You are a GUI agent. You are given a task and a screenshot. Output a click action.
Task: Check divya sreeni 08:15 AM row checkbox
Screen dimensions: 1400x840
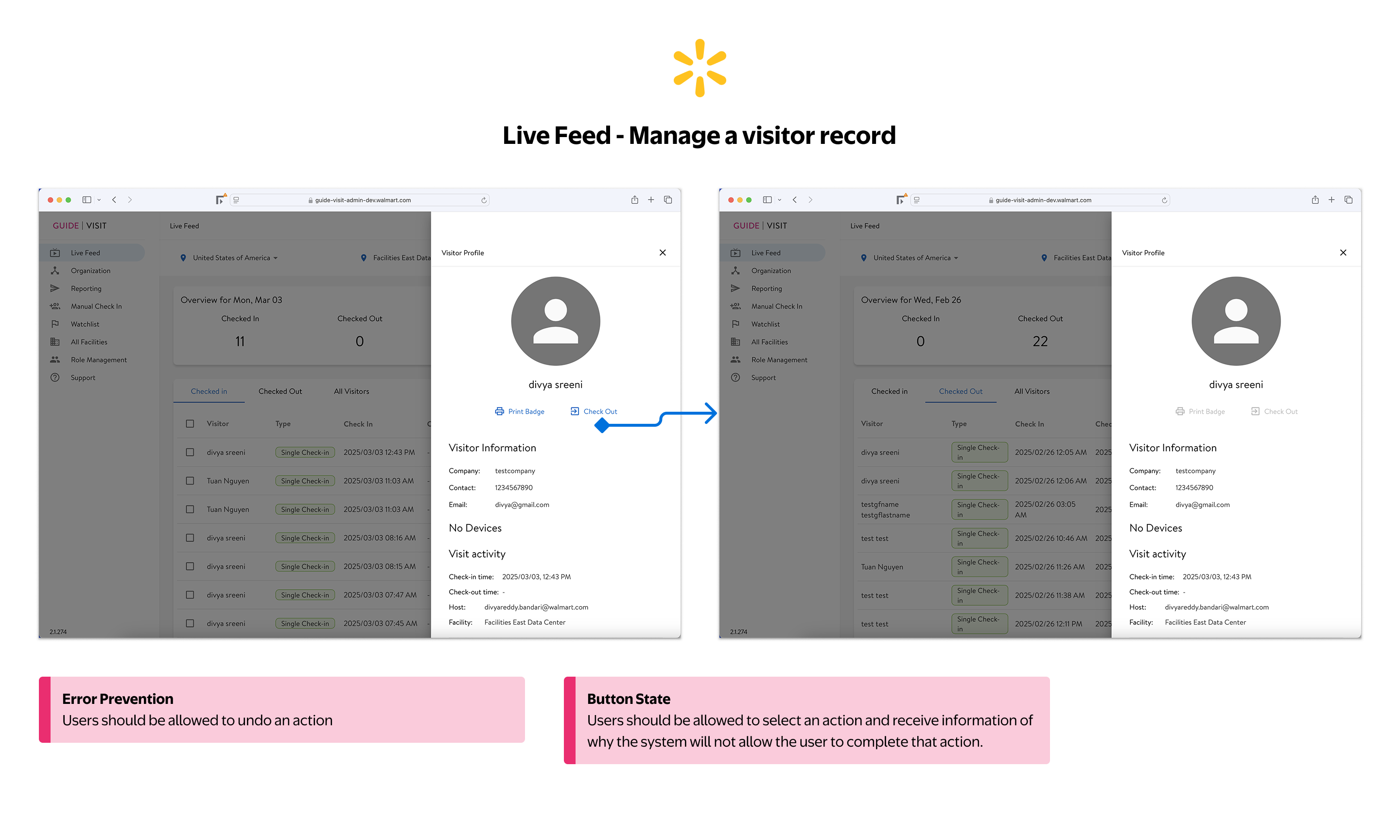coord(190,566)
